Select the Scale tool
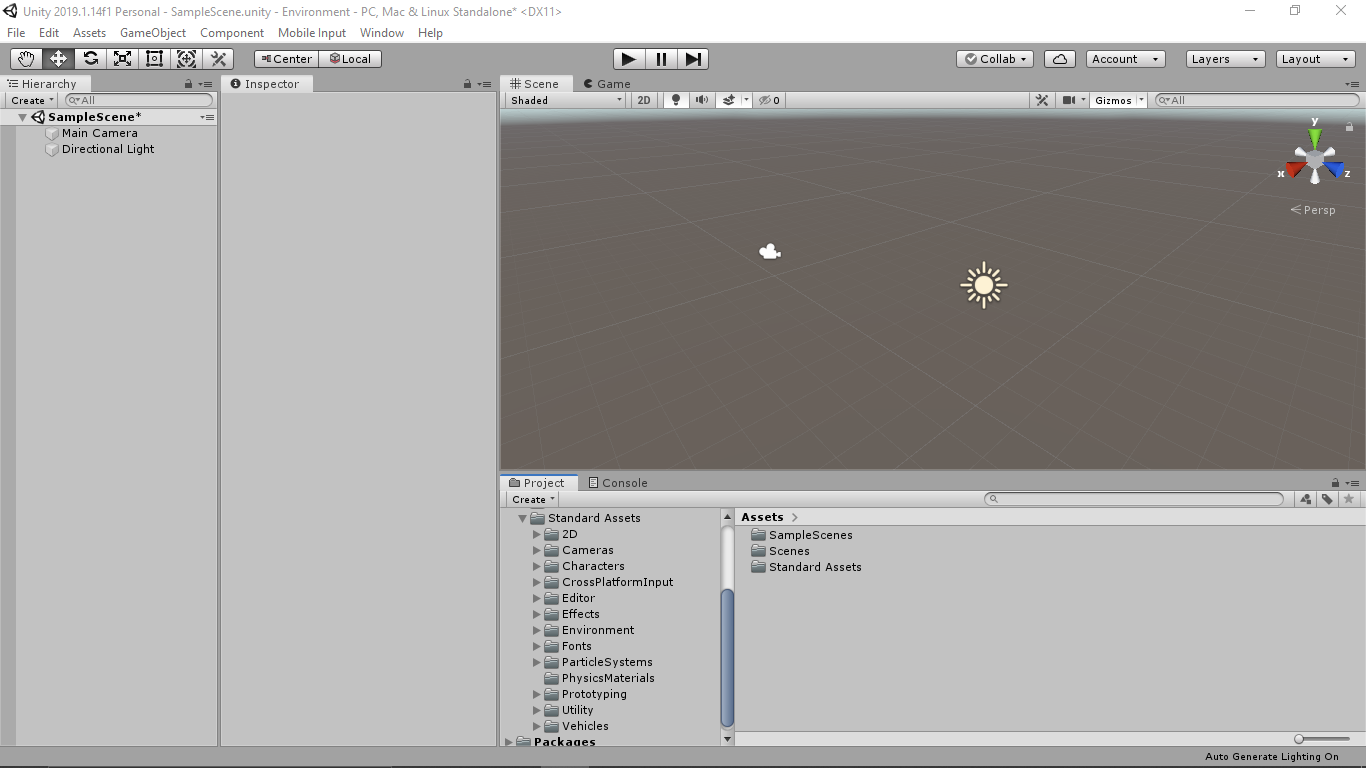1366x768 pixels. [122, 58]
